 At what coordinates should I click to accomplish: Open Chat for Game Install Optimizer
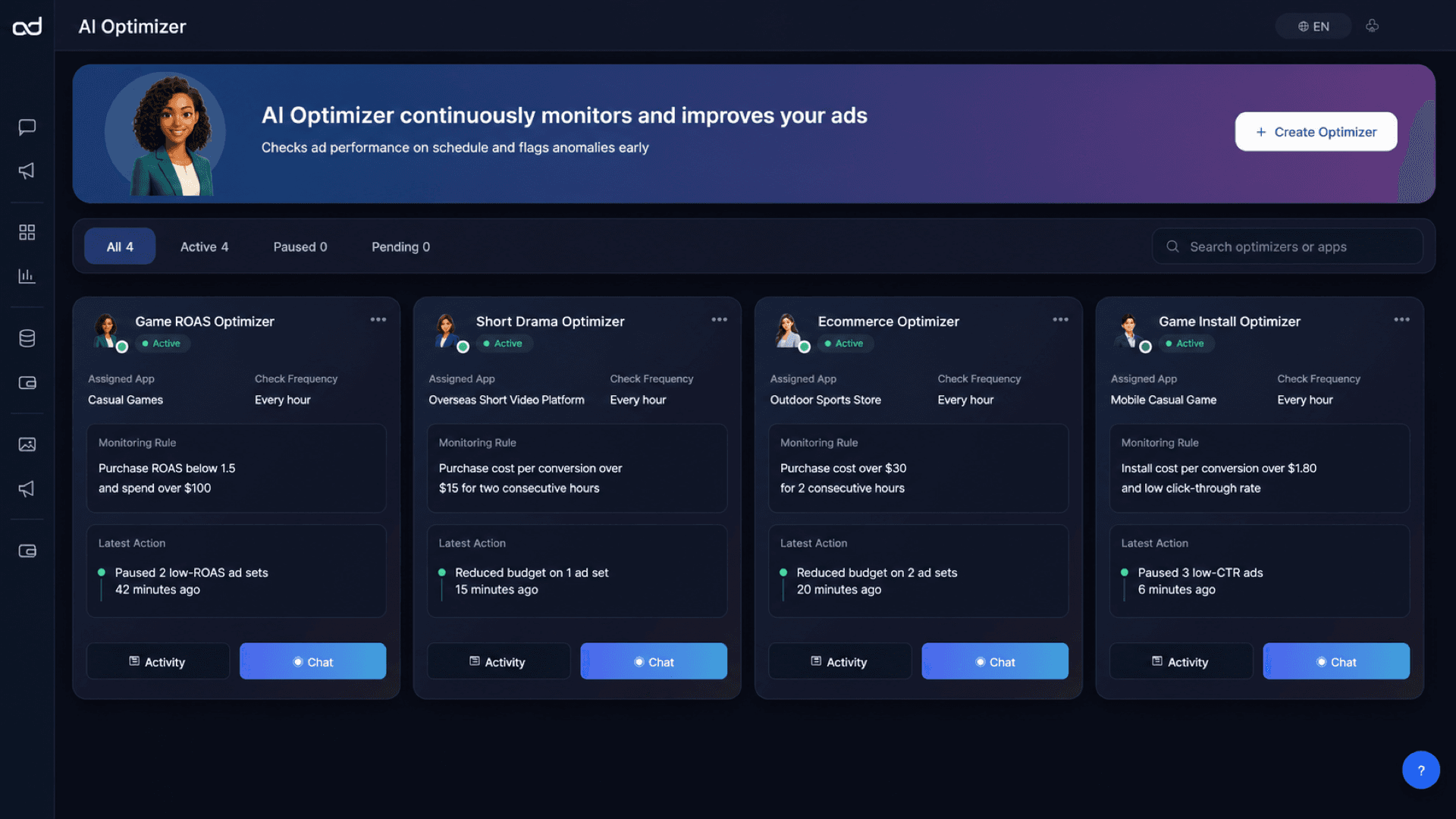point(1336,661)
